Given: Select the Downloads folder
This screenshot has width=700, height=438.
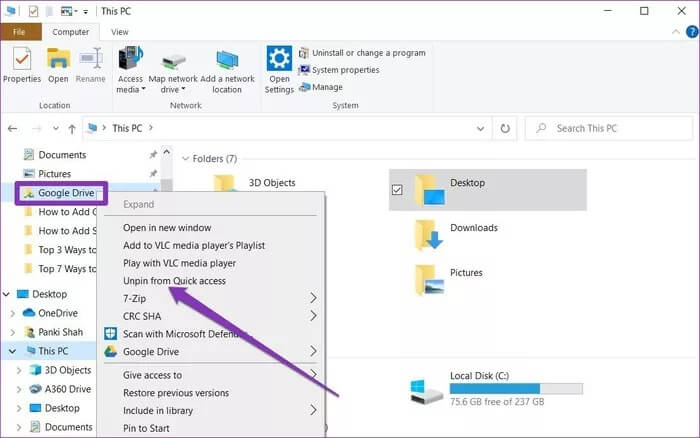Looking at the screenshot, I should [x=456, y=234].
